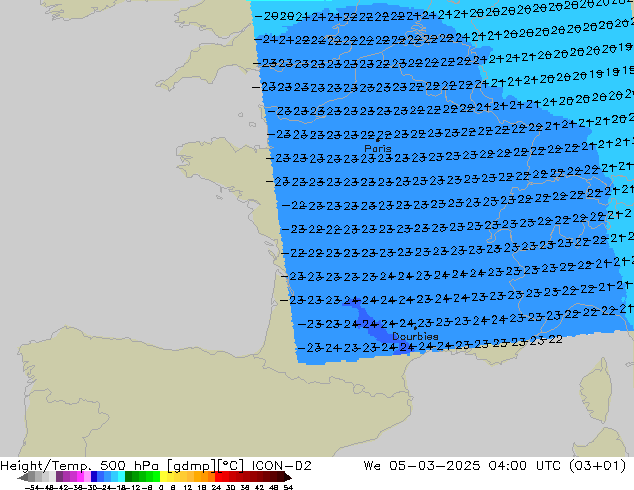
Task: Select the Paris location dot marker
Action: 377,140
